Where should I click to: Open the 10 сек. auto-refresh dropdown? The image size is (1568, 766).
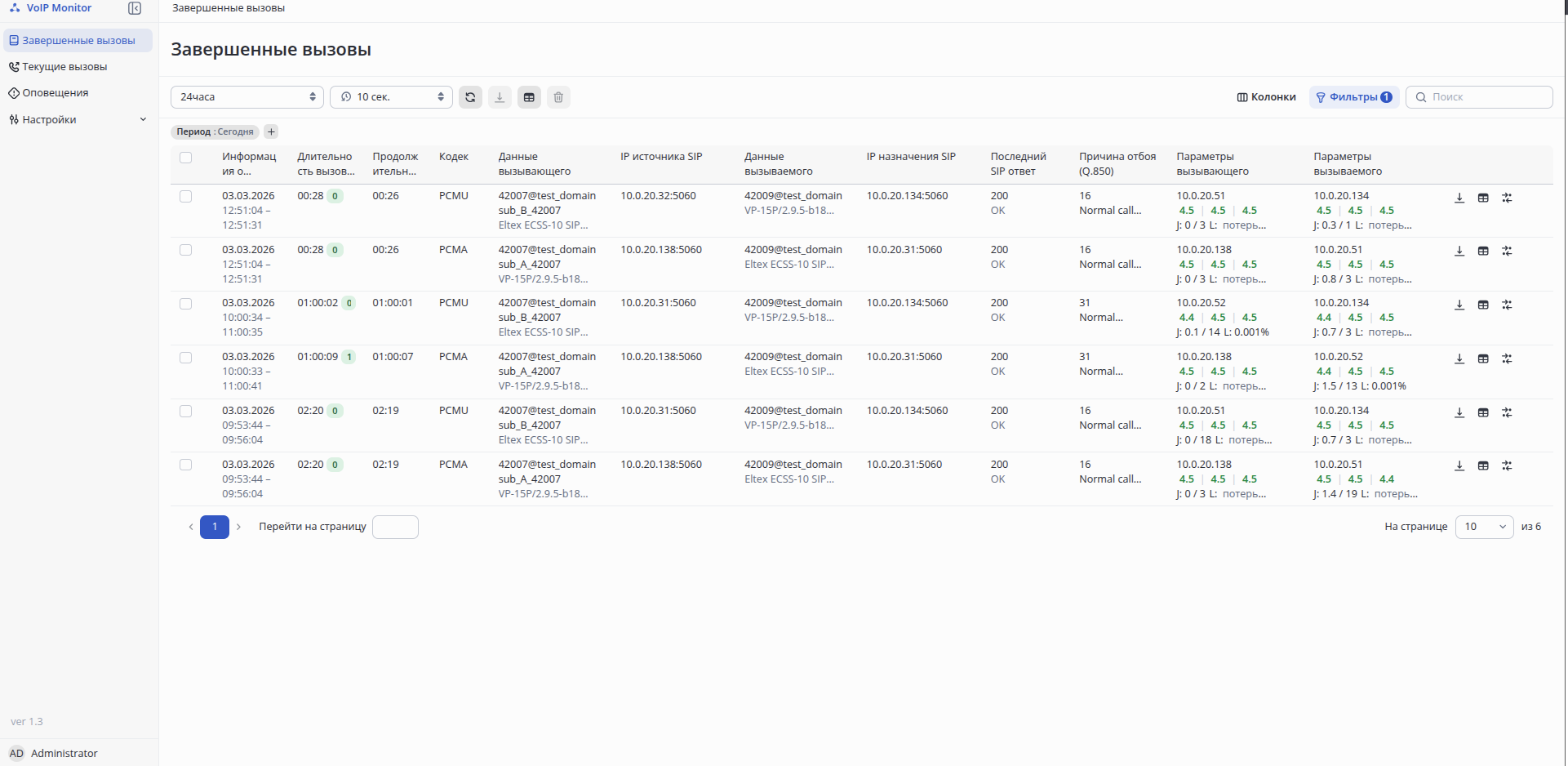(392, 97)
